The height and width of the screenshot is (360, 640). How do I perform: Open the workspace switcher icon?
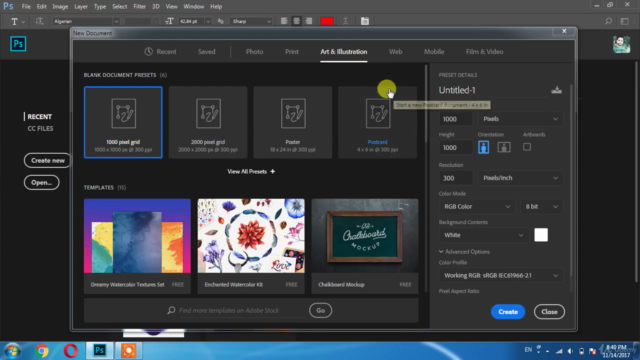[624, 21]
